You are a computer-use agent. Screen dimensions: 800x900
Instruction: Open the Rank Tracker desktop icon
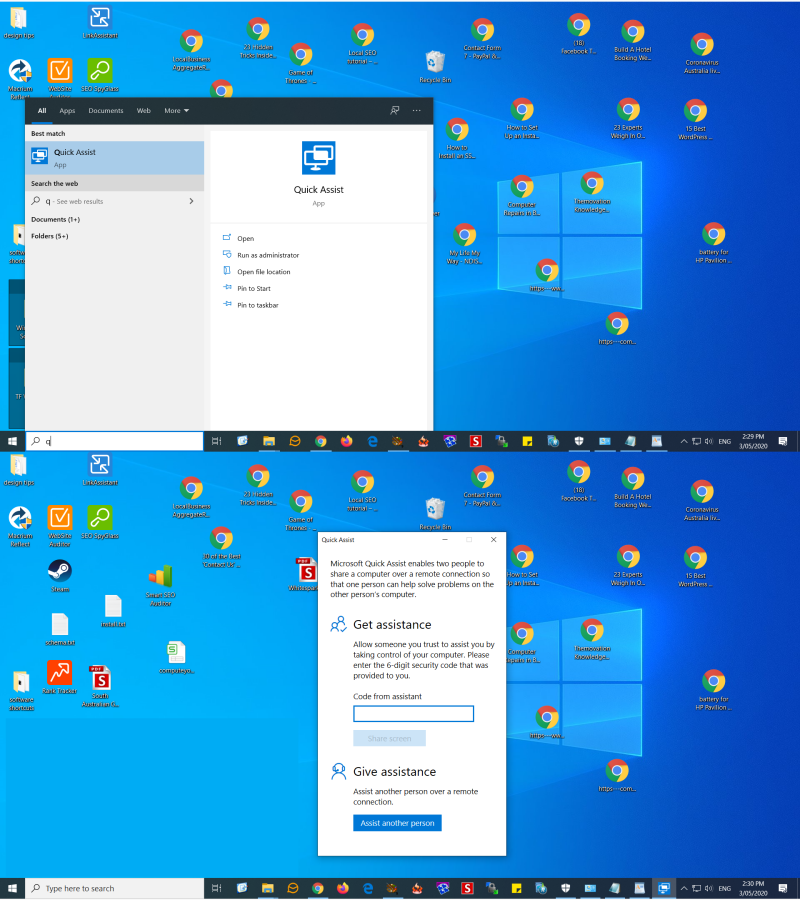pyautogui.click(x=59, y=677)
